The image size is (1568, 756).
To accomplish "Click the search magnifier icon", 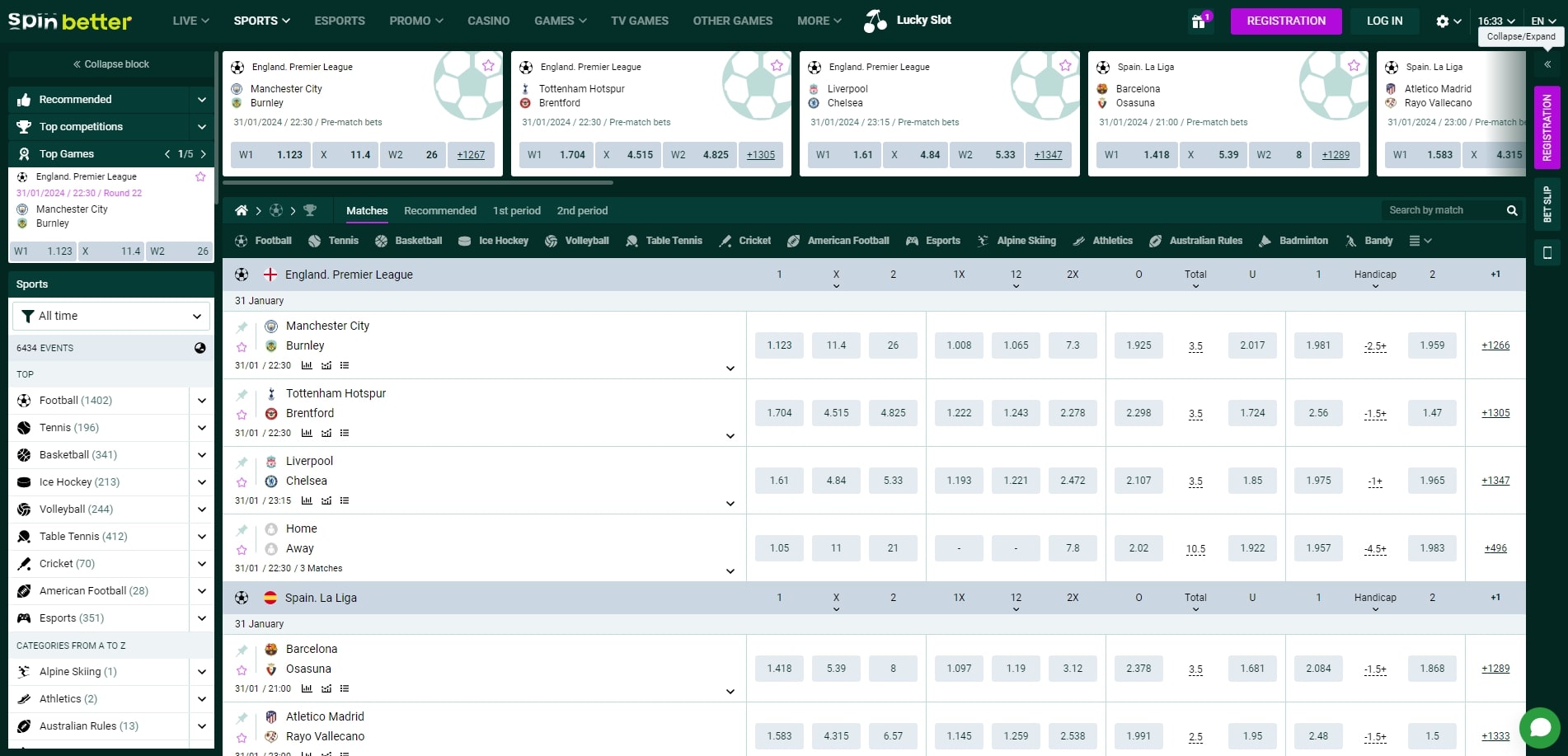I will coord(1511,211).
